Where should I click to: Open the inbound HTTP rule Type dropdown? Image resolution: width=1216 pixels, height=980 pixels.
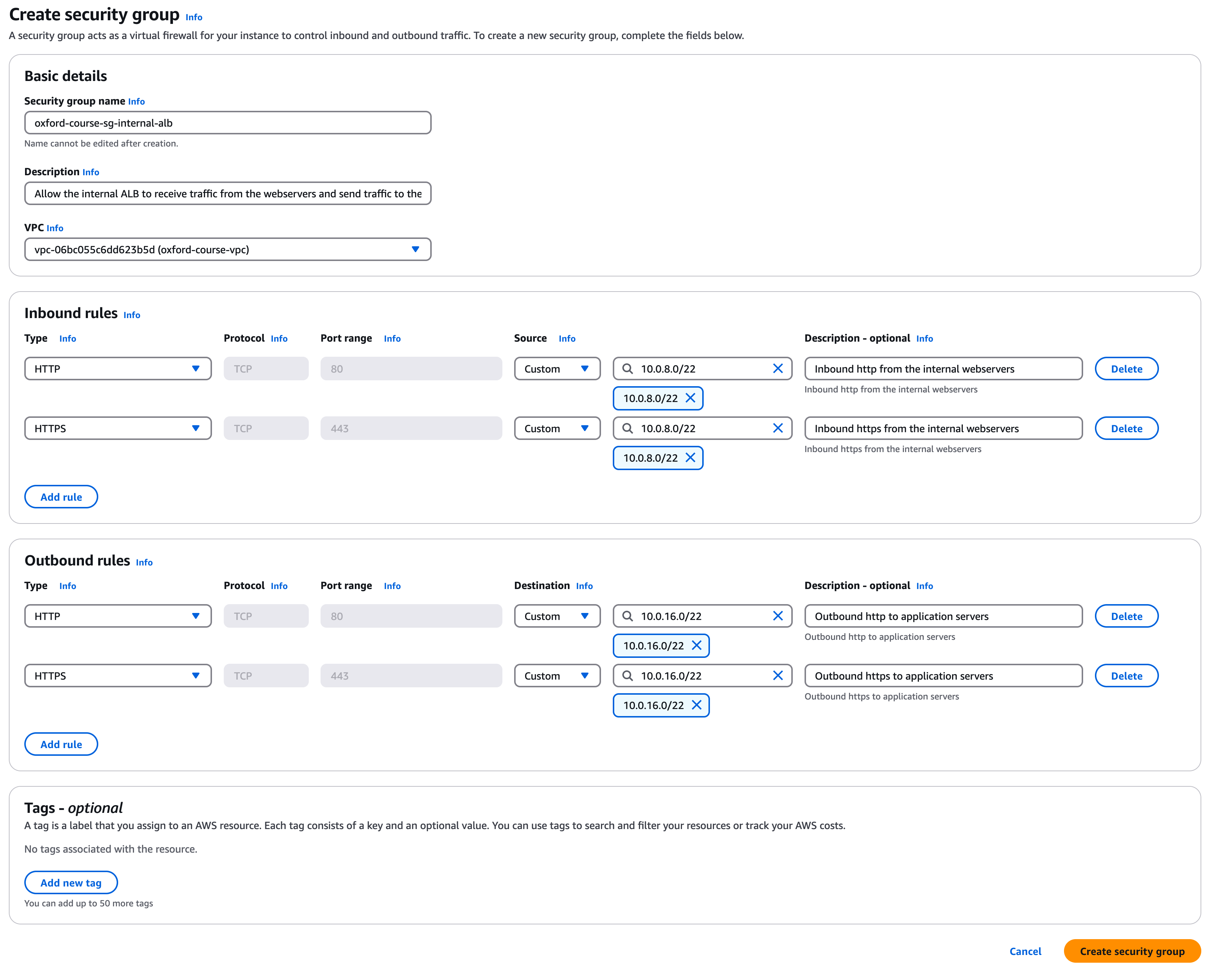pyautogui.click(x=118, y=369)
